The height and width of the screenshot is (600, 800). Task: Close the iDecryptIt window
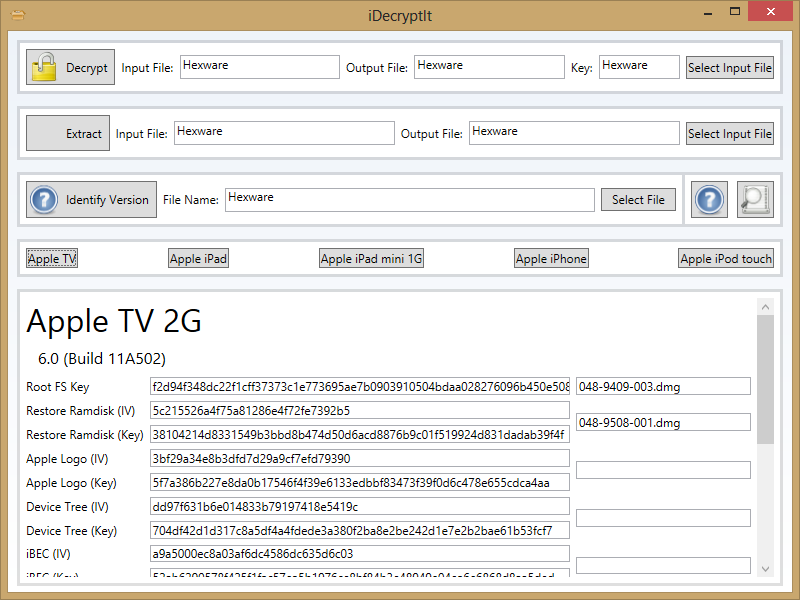[771, 11]
